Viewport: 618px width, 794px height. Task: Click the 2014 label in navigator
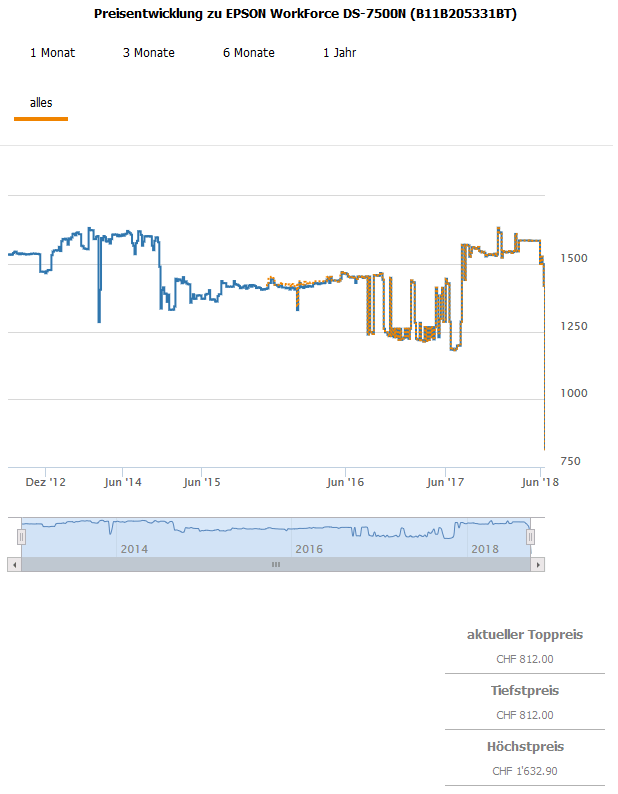tap(134, 549)
